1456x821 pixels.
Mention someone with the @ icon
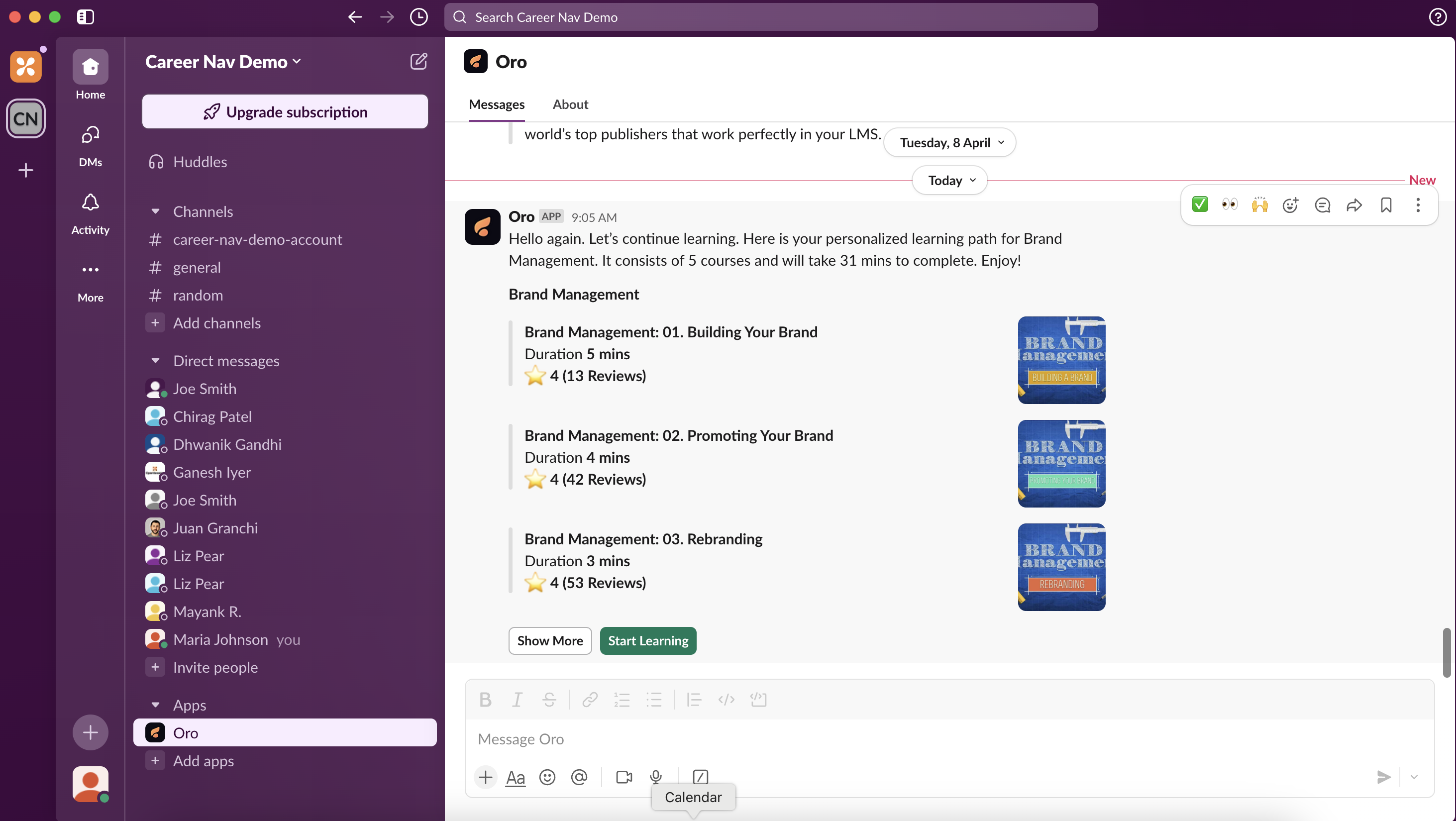click(579, 777)
